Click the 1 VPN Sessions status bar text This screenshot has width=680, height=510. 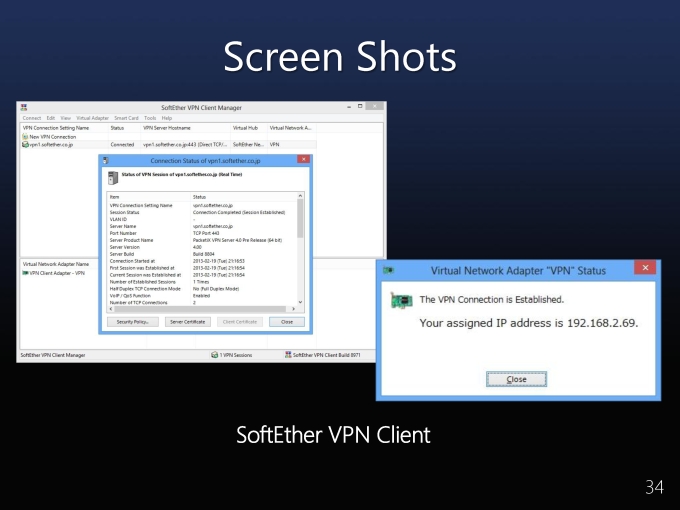[x=235, y=355]
